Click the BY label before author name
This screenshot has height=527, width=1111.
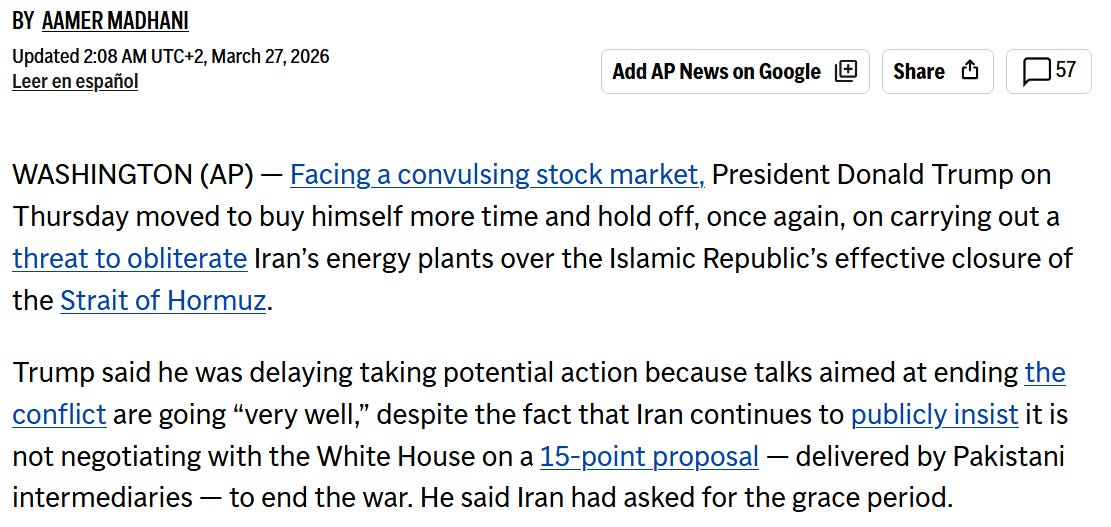click(x=23, y=22)
